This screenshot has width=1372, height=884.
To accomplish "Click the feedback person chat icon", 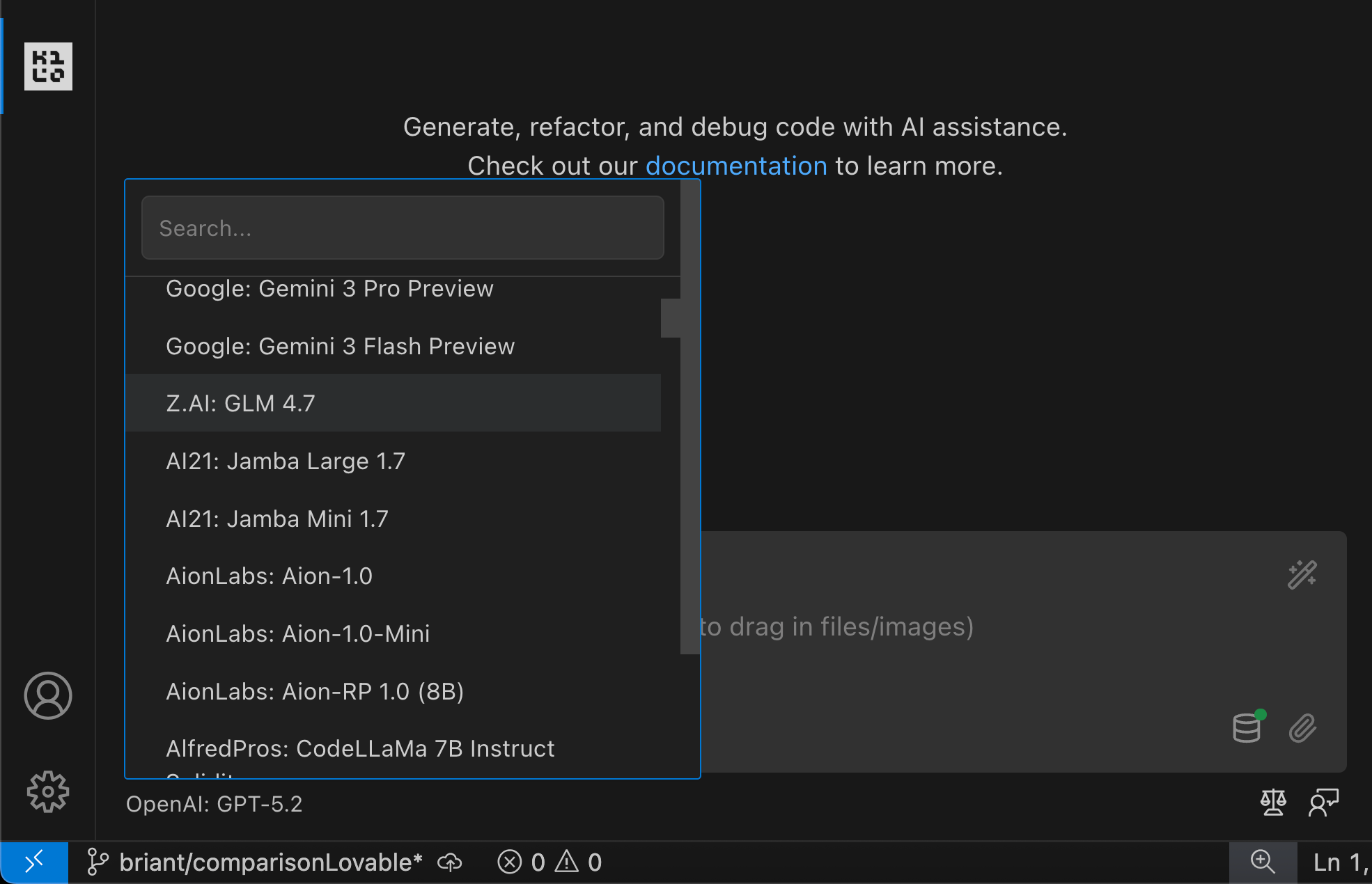I will coord(1323,803).
